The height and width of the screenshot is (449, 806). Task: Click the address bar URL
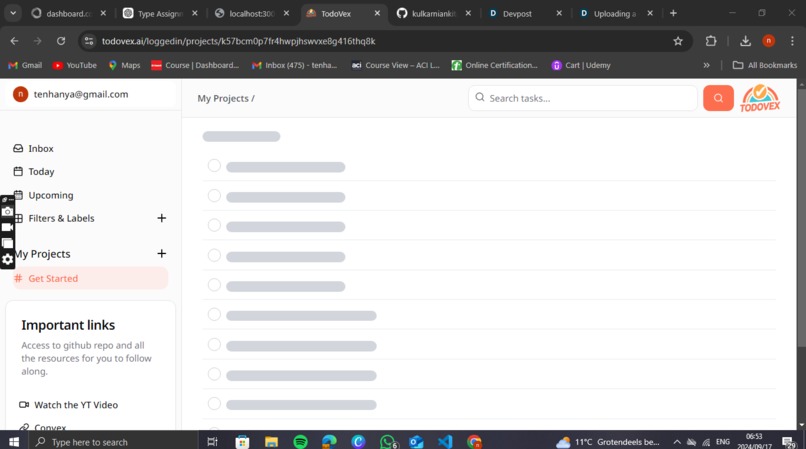pyautogui.click(x=239, y=41)
